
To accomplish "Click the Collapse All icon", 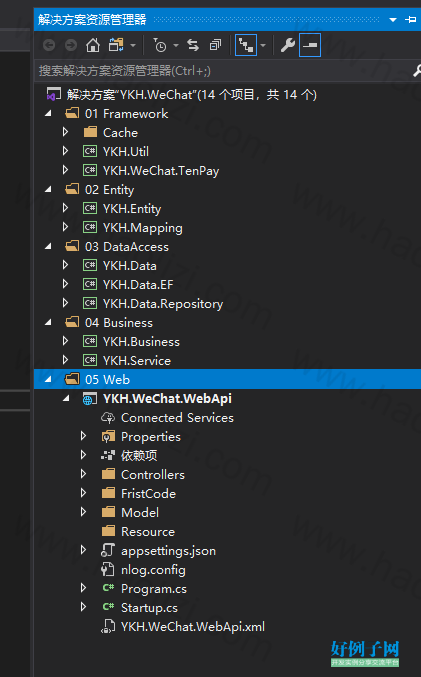I will [215, 45].
